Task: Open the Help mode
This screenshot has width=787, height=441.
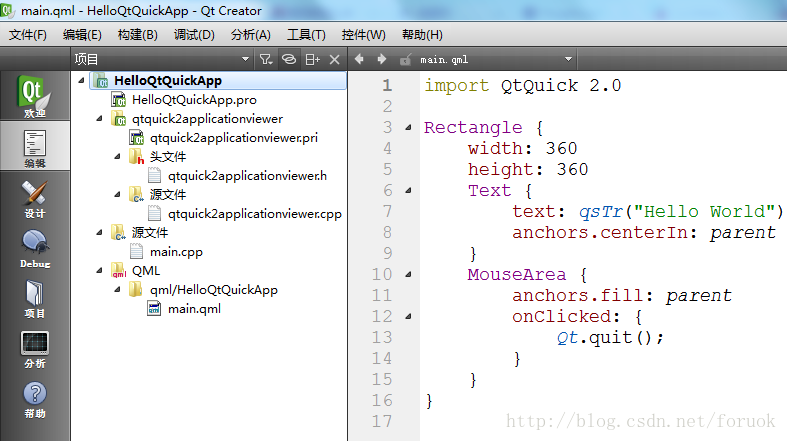Action: point(35,400)
